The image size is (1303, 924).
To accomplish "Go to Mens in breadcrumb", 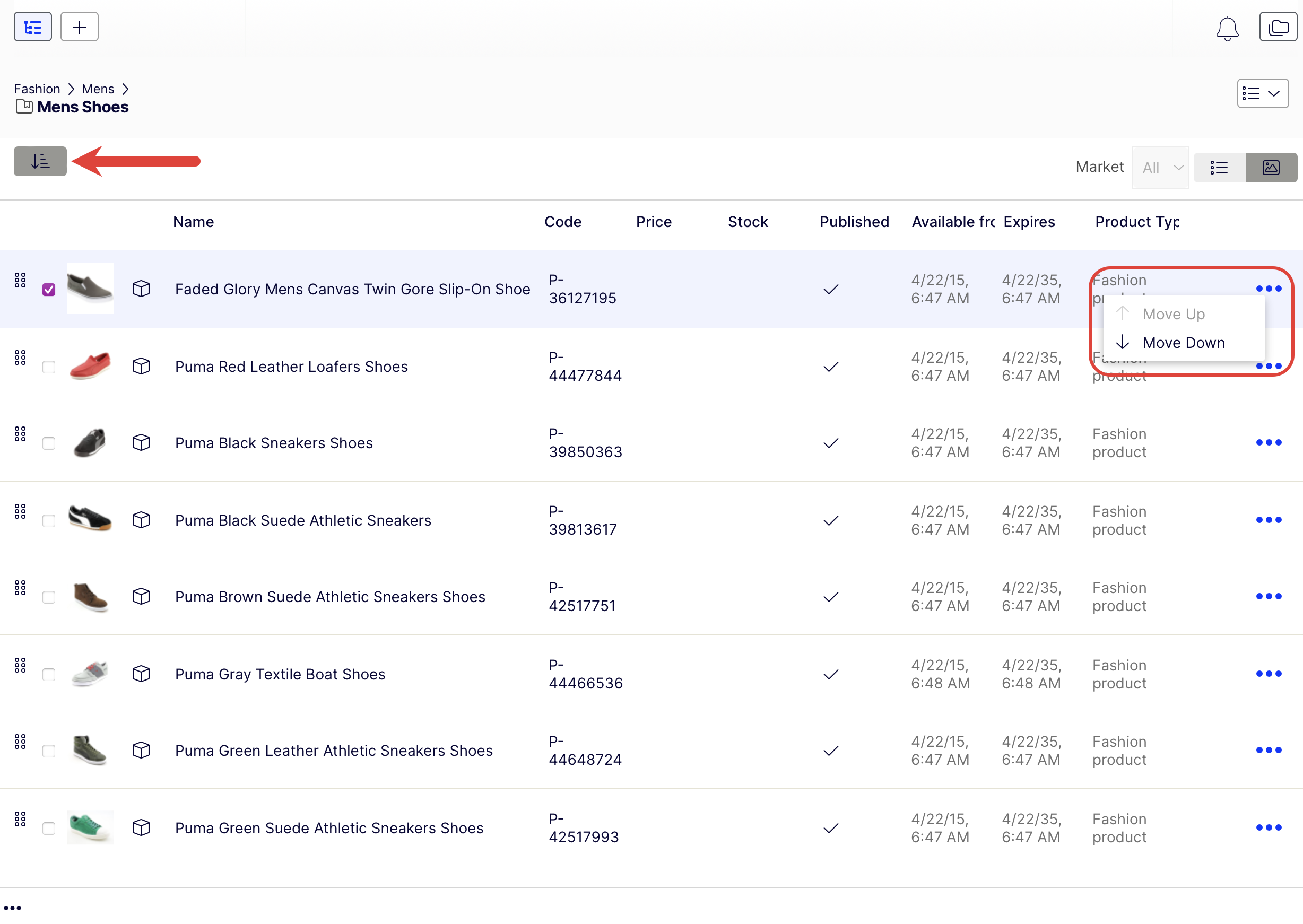I will tap(98, 89).
